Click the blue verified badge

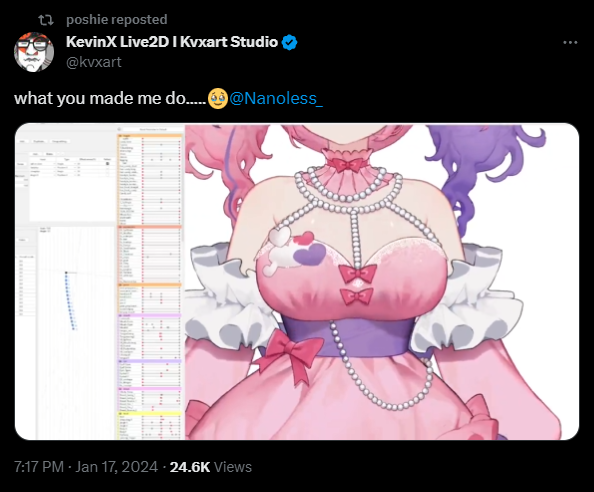click(x=289, y=42)
